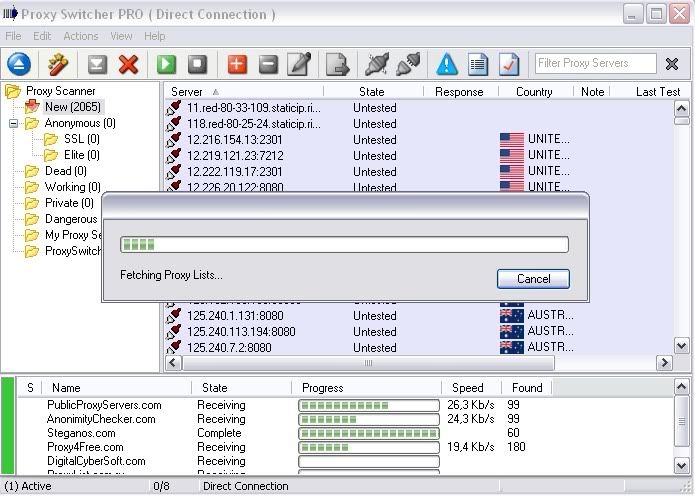Open the Actions menu
Screen dimensions: 695x496
click(81, 36)
